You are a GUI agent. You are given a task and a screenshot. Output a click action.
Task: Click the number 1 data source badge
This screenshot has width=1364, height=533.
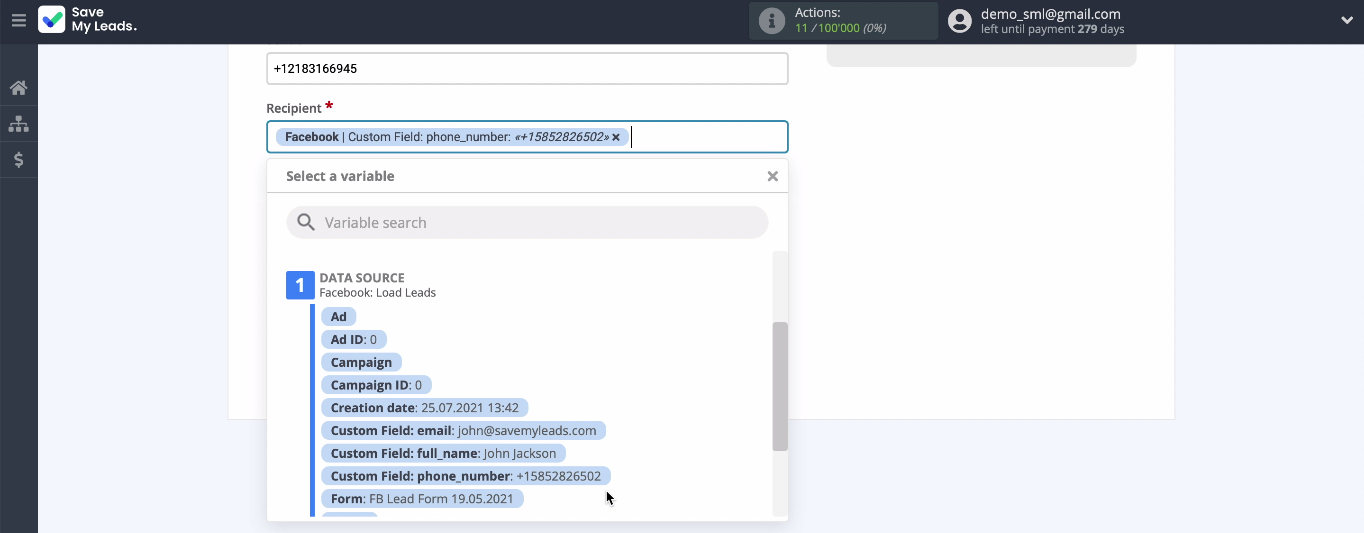(300, 285)
